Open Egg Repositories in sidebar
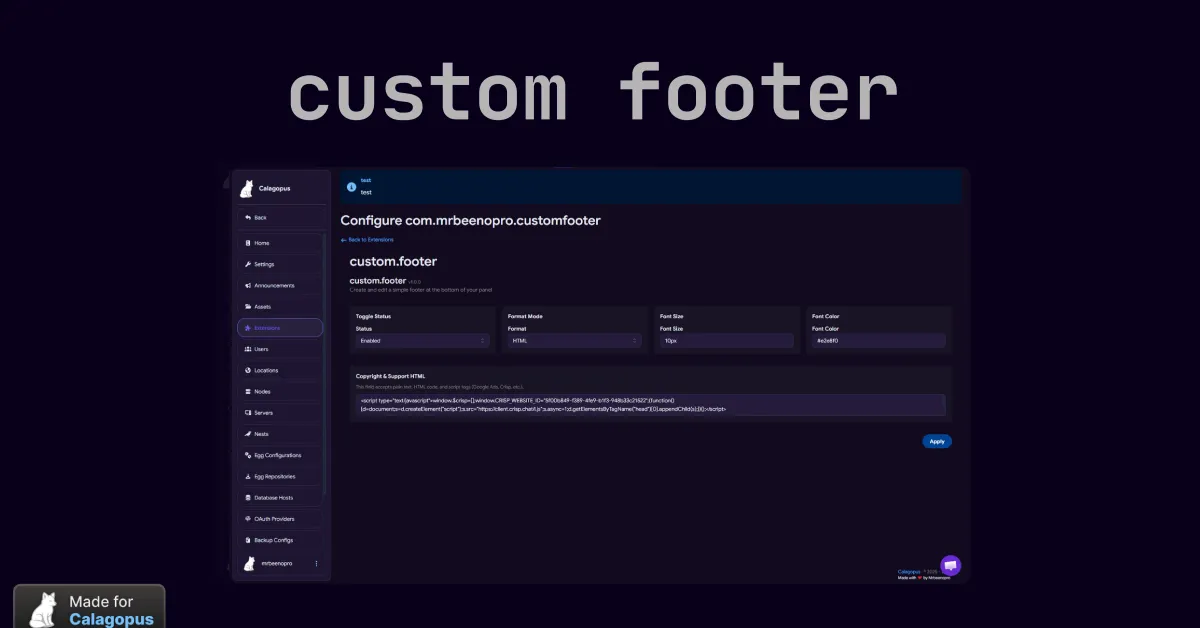 pos(280,476)
